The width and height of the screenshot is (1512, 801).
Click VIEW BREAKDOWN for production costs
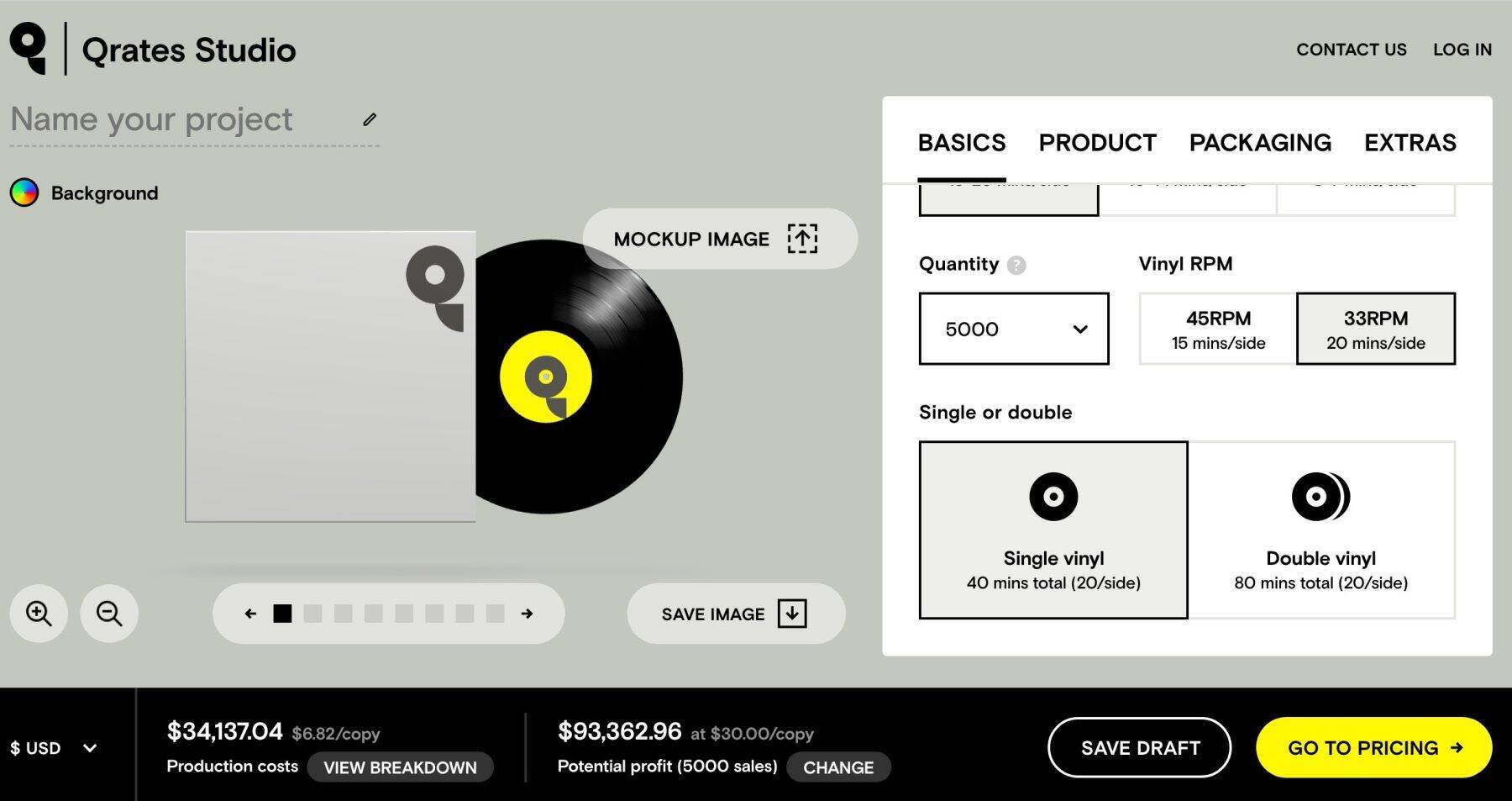tap(401, 767)
